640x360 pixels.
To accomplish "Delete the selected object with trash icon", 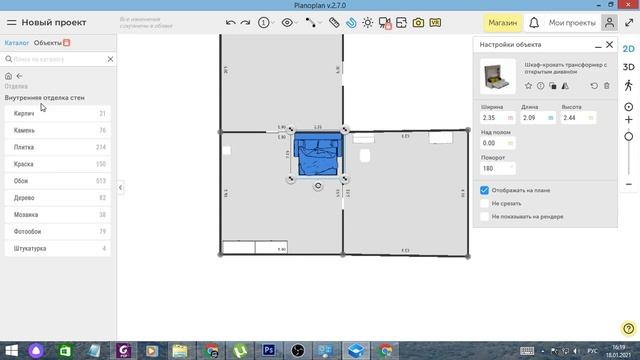I will pyautogui.click(x=607, y=86).
